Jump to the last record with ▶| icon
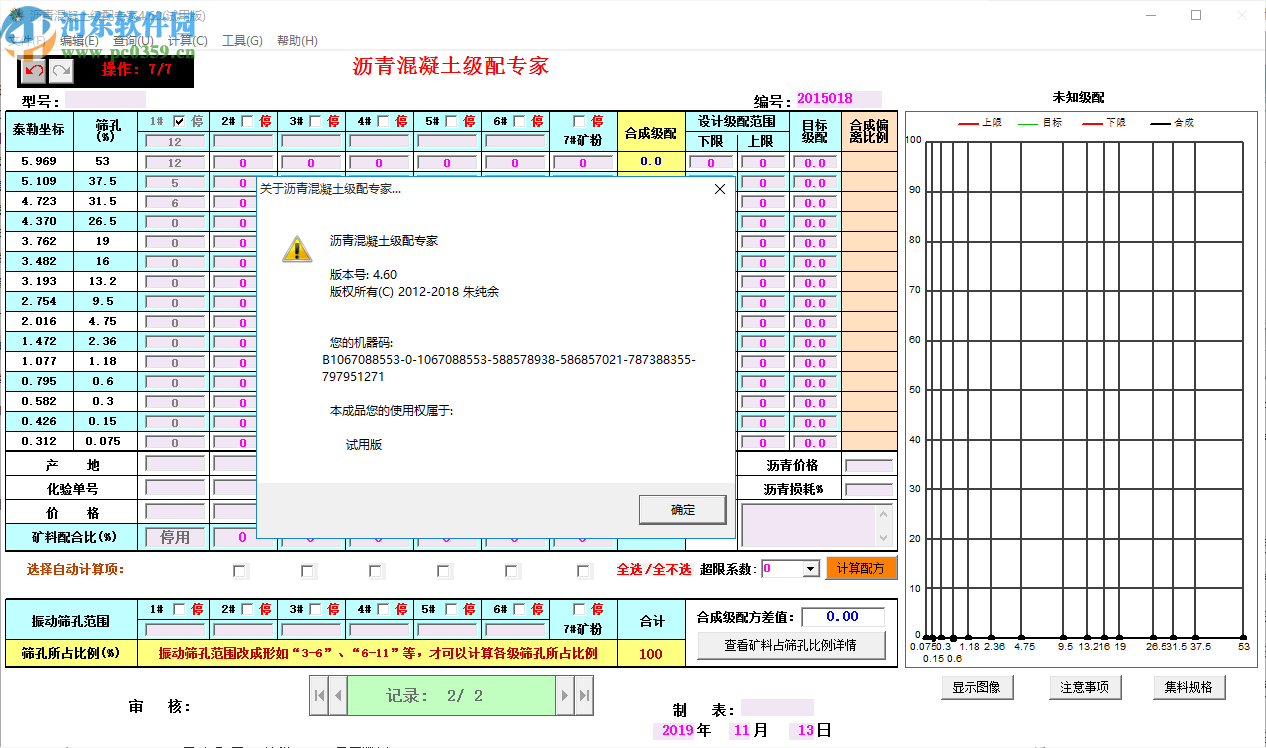 [x=585, y=695]
